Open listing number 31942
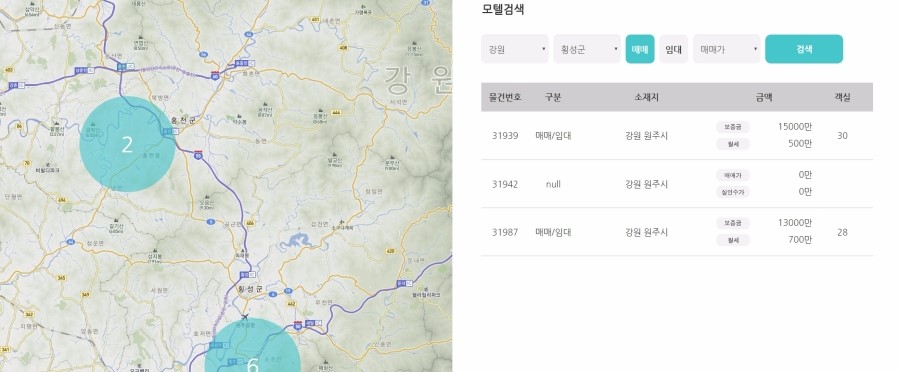The image size is (900, 372). pos(505,184)
